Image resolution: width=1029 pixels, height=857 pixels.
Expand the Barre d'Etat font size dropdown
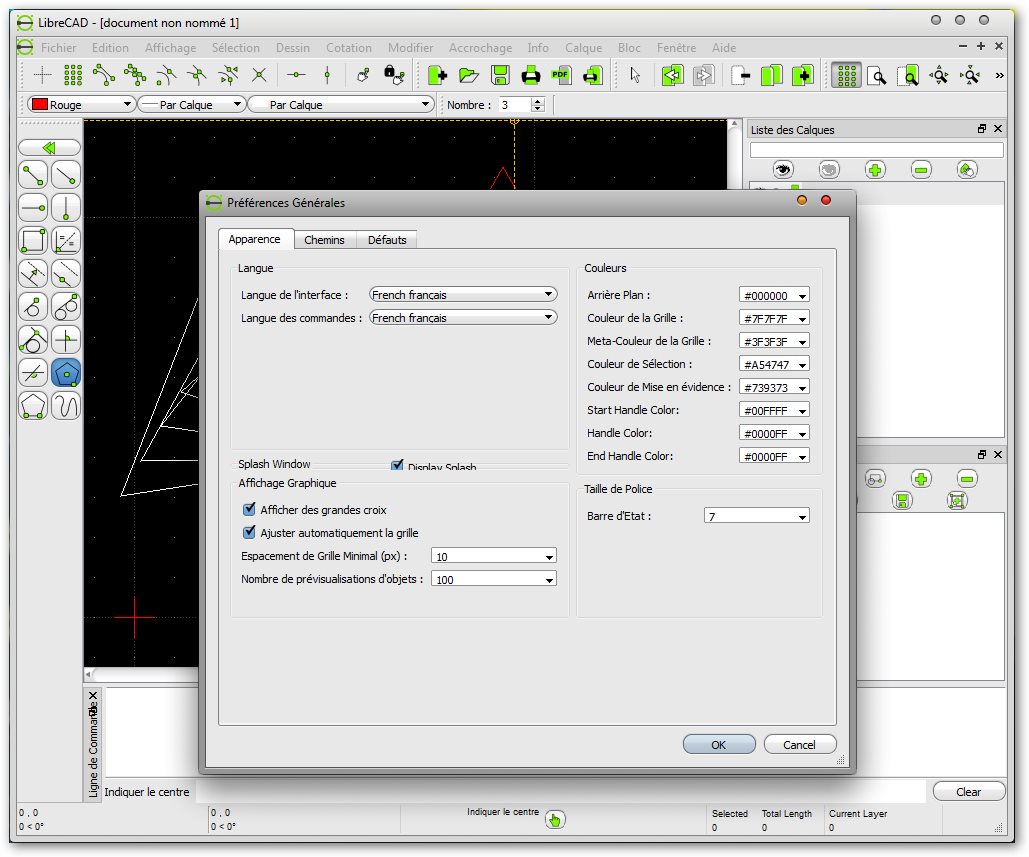(756, 517)
